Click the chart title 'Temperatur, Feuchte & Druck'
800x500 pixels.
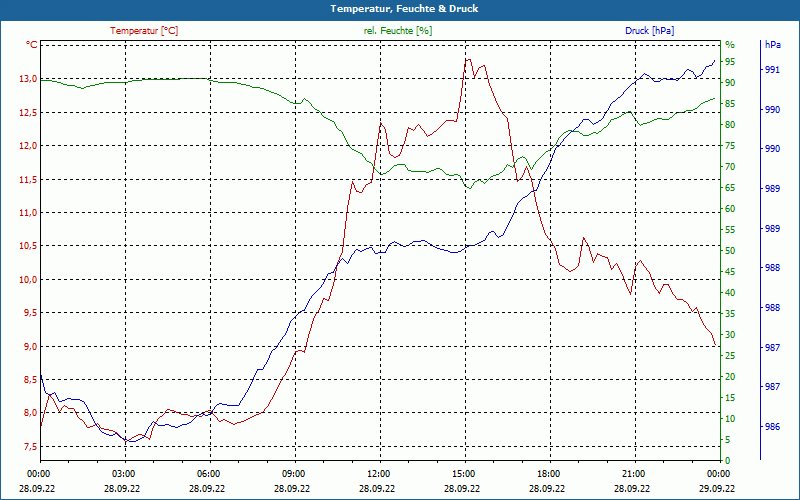click(404, 9)
